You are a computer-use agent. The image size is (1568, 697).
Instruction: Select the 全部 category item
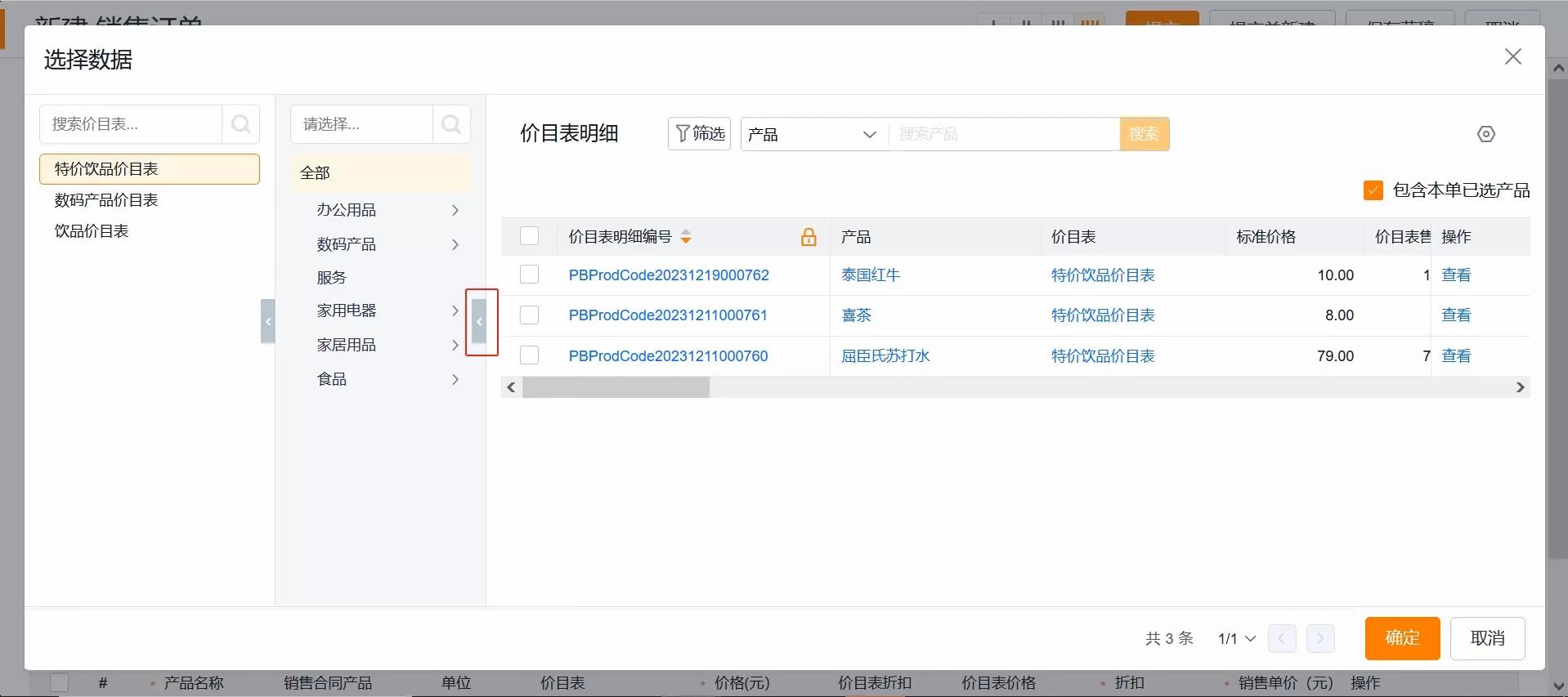[315, 173]
